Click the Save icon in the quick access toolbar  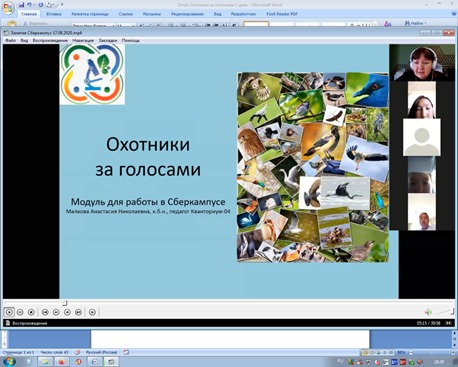tap(22, 5)
